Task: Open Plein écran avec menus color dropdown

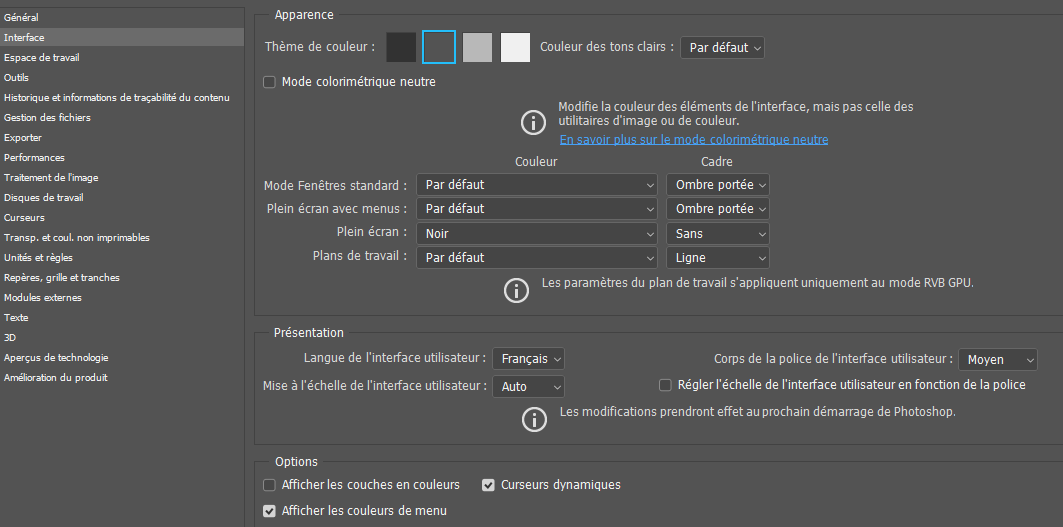Action: tap(536, 209)
